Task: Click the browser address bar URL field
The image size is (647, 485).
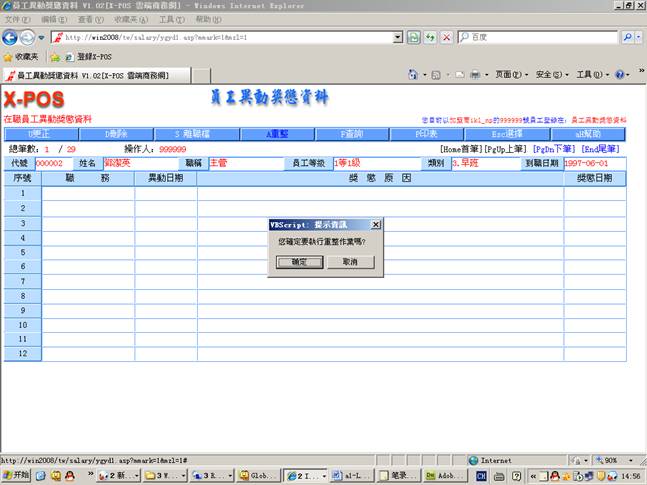Action: click(230, 37)
